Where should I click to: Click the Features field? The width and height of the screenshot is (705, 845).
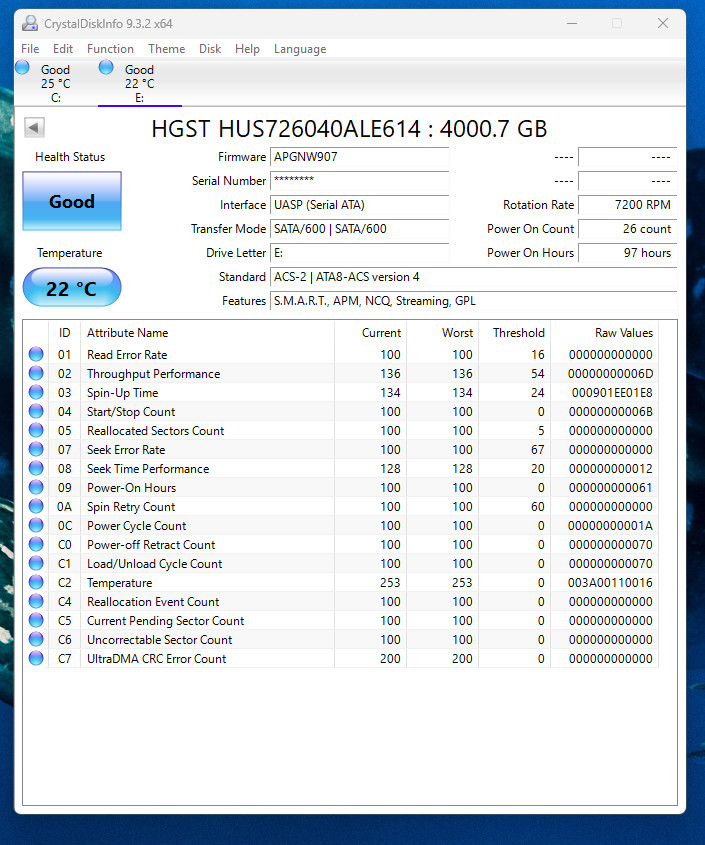473,301
